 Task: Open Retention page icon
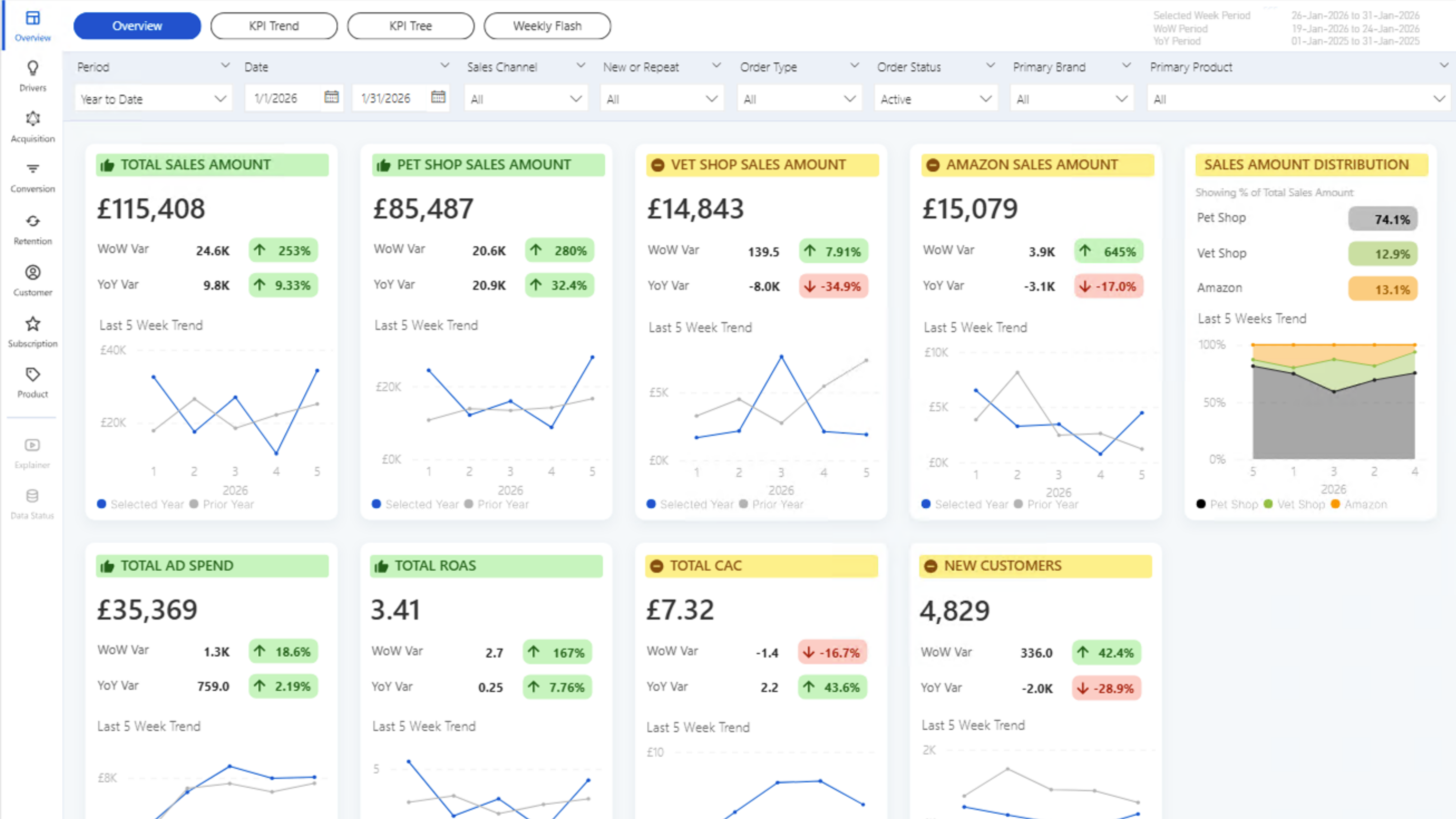(33, 221)
